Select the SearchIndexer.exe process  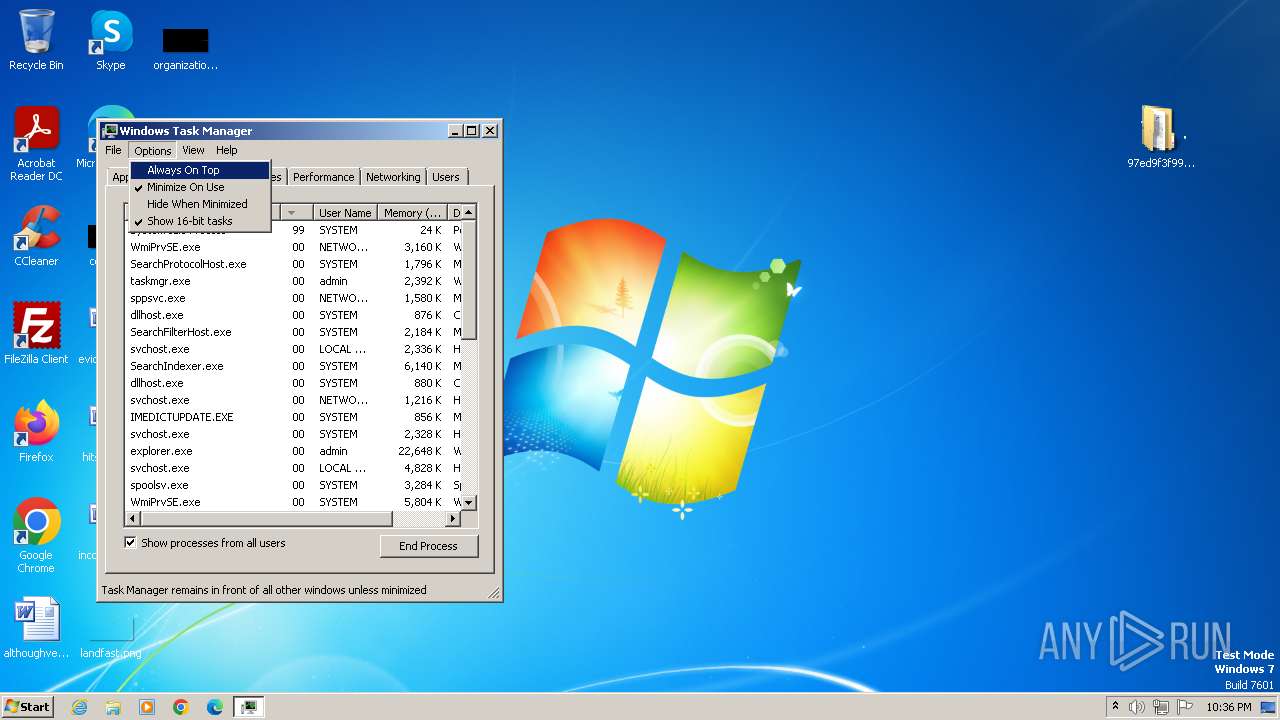click(x=293, y=366)
